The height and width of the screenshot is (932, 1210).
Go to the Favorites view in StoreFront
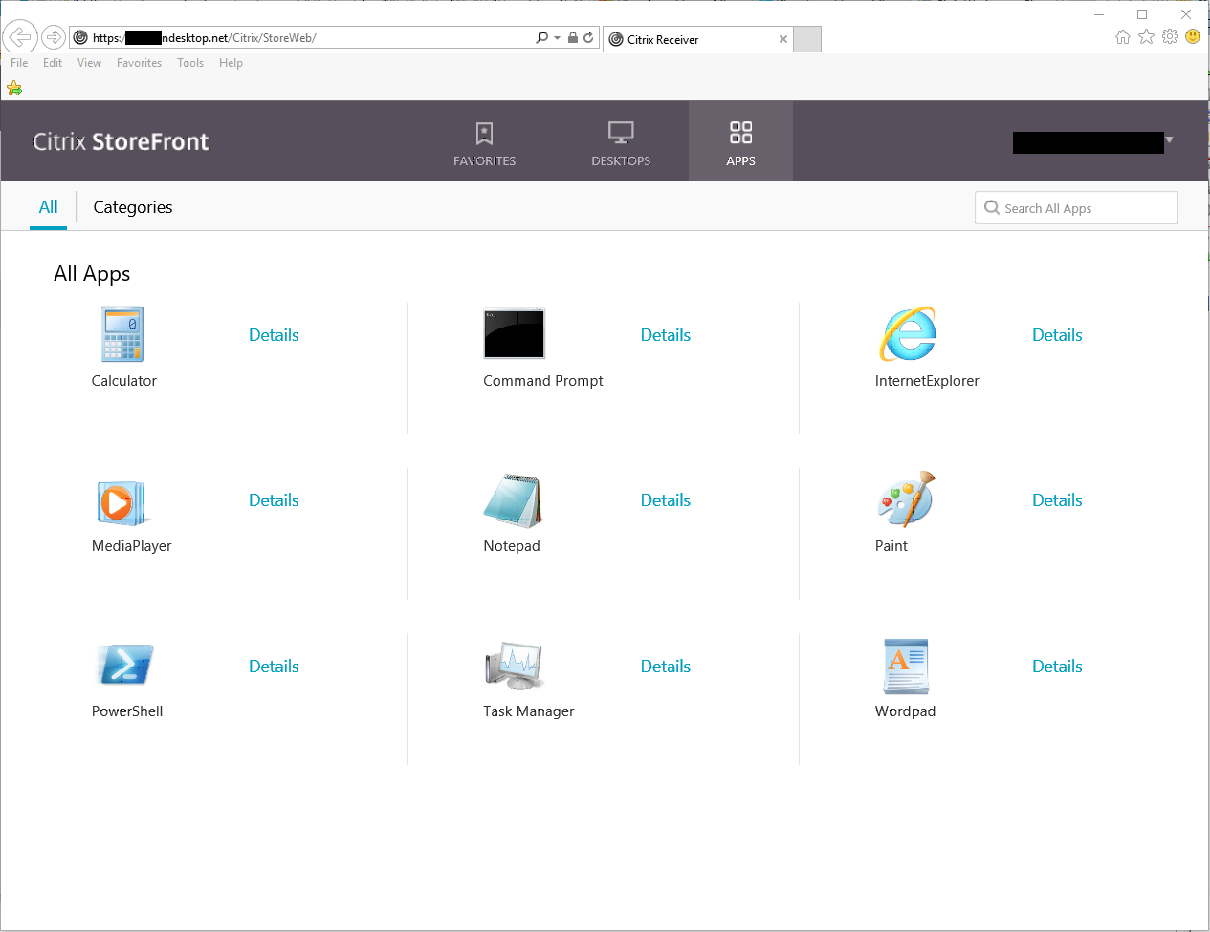484,142
